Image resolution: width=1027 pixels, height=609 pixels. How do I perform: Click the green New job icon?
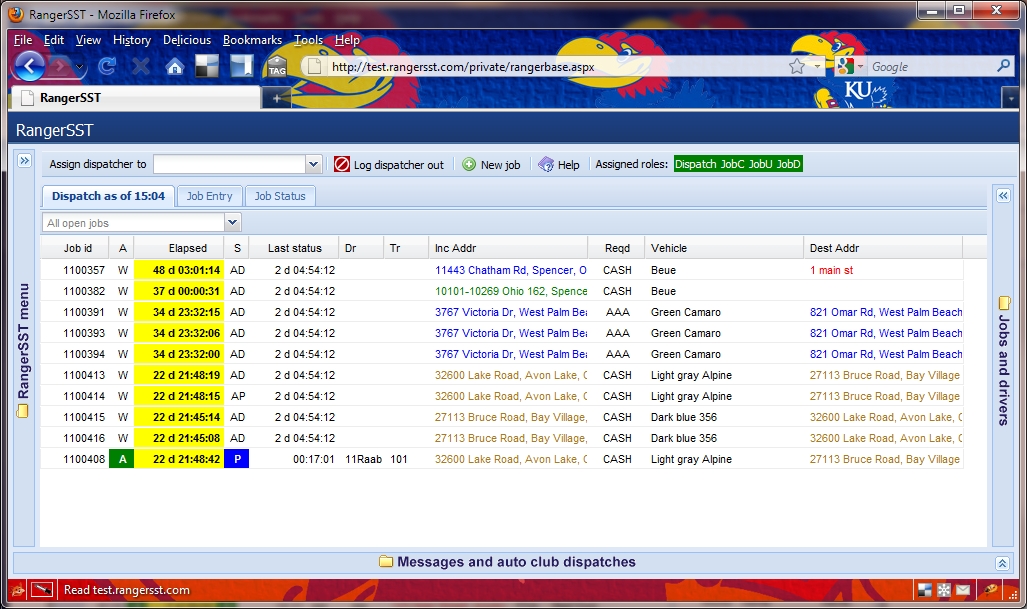[469, 165]
